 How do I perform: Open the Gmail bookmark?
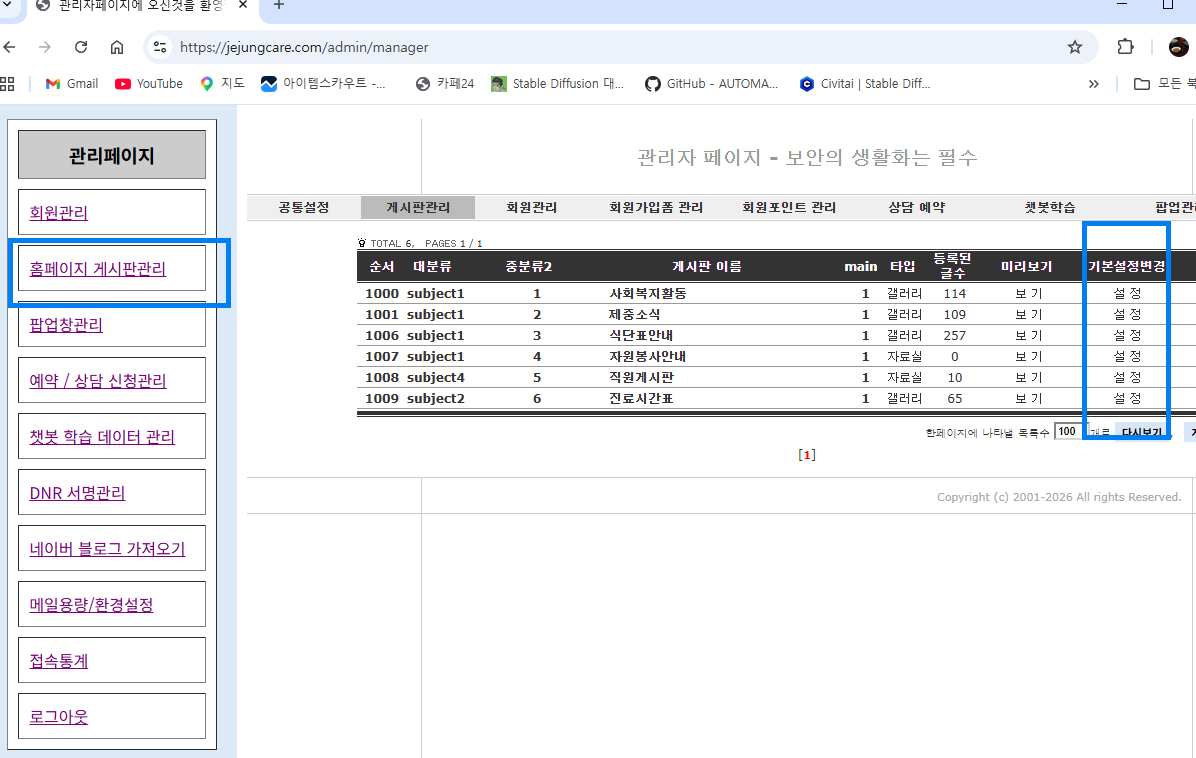click(x=72, y=84)
